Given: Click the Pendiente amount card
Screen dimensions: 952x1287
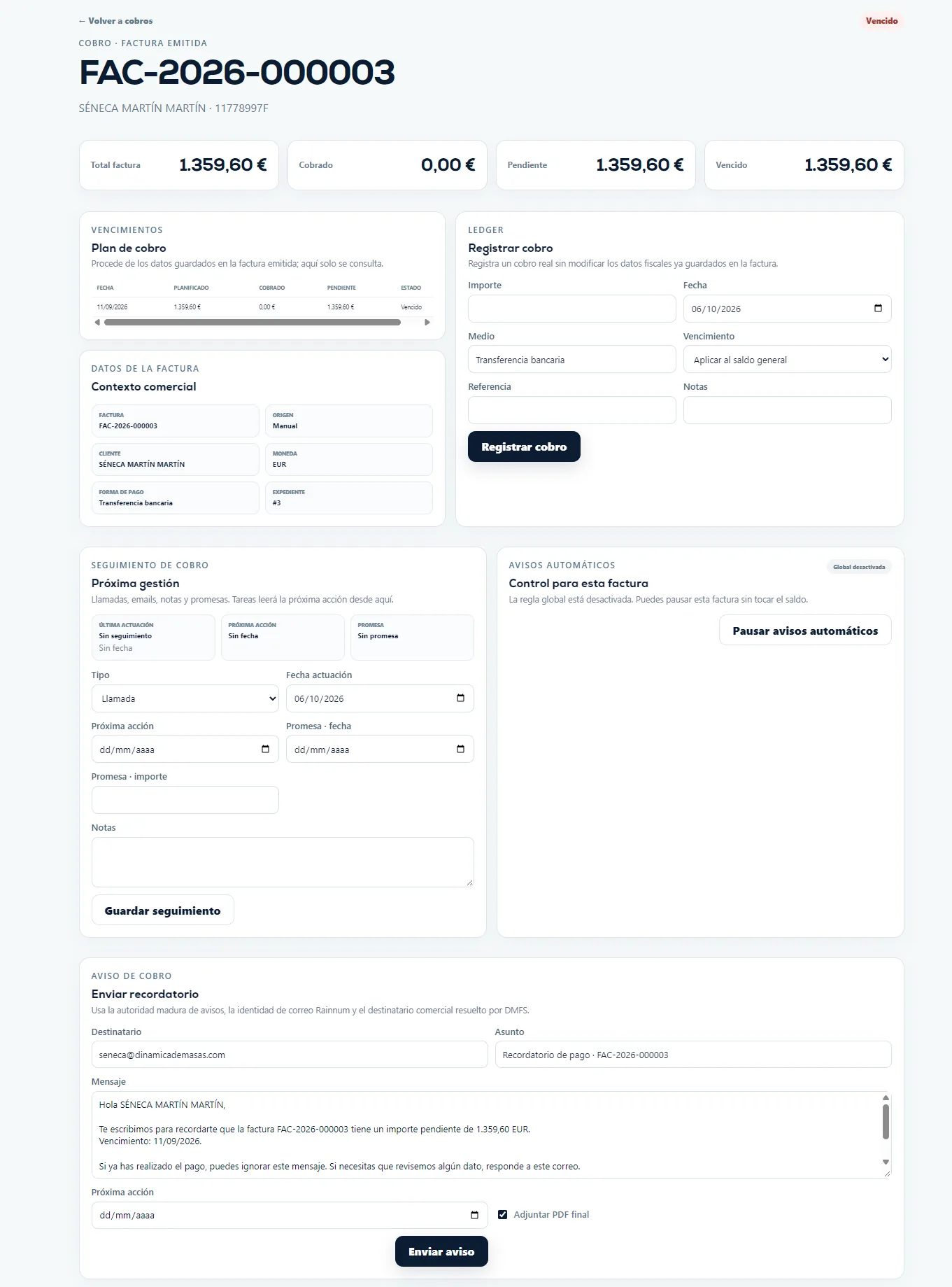Looking at the screenshot, I should [x=595, y=165].
